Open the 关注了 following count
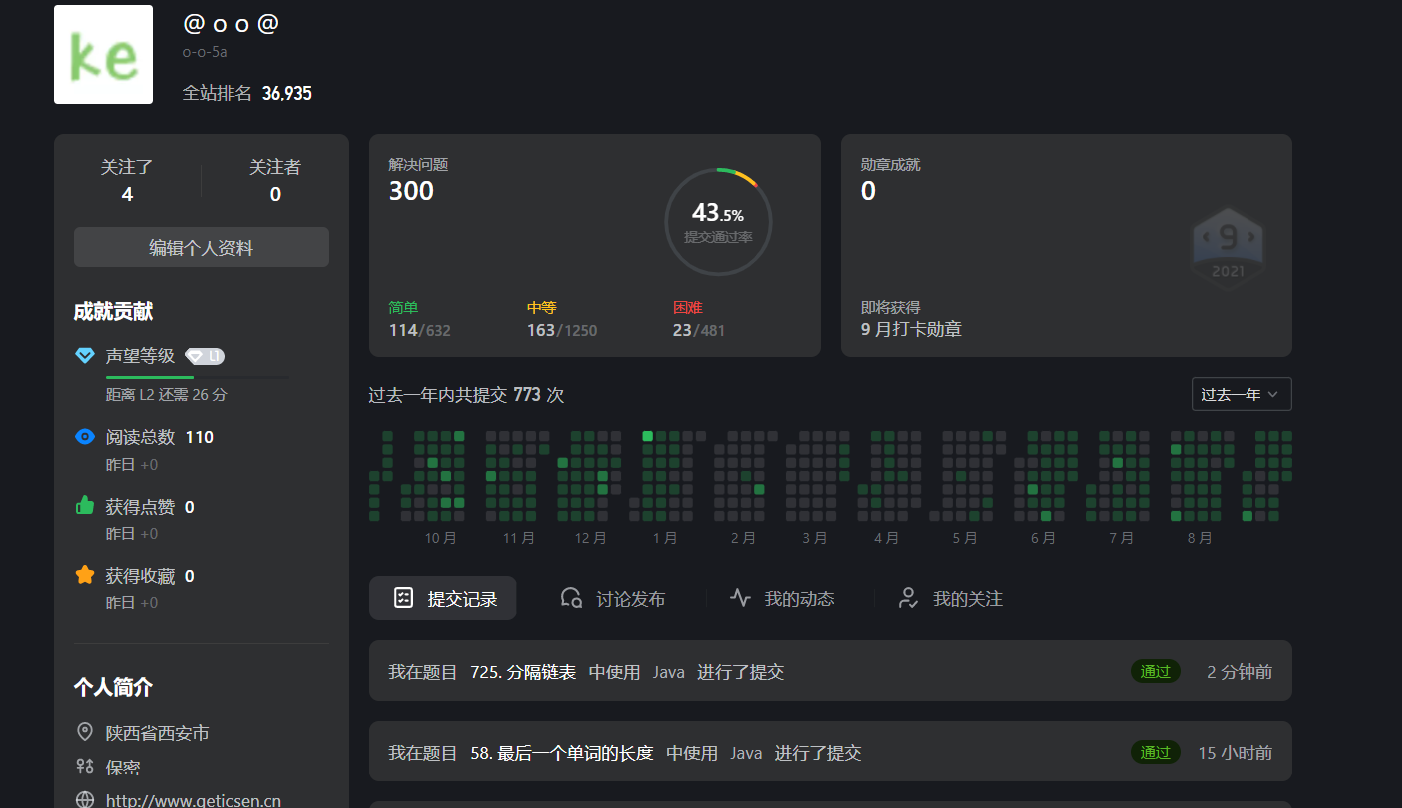The image size is (1402, 808). click(127, 180)
